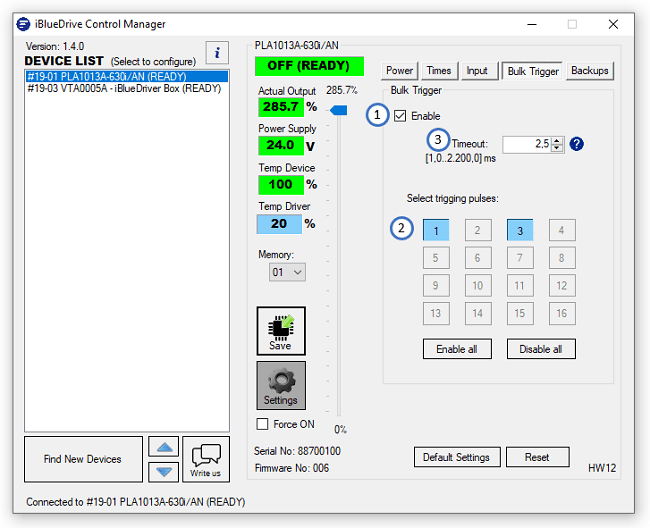Toggle trigging pulse 7 on
Image resolution: width=650 pixels, height=528 pixels.
tap(520, 258)
